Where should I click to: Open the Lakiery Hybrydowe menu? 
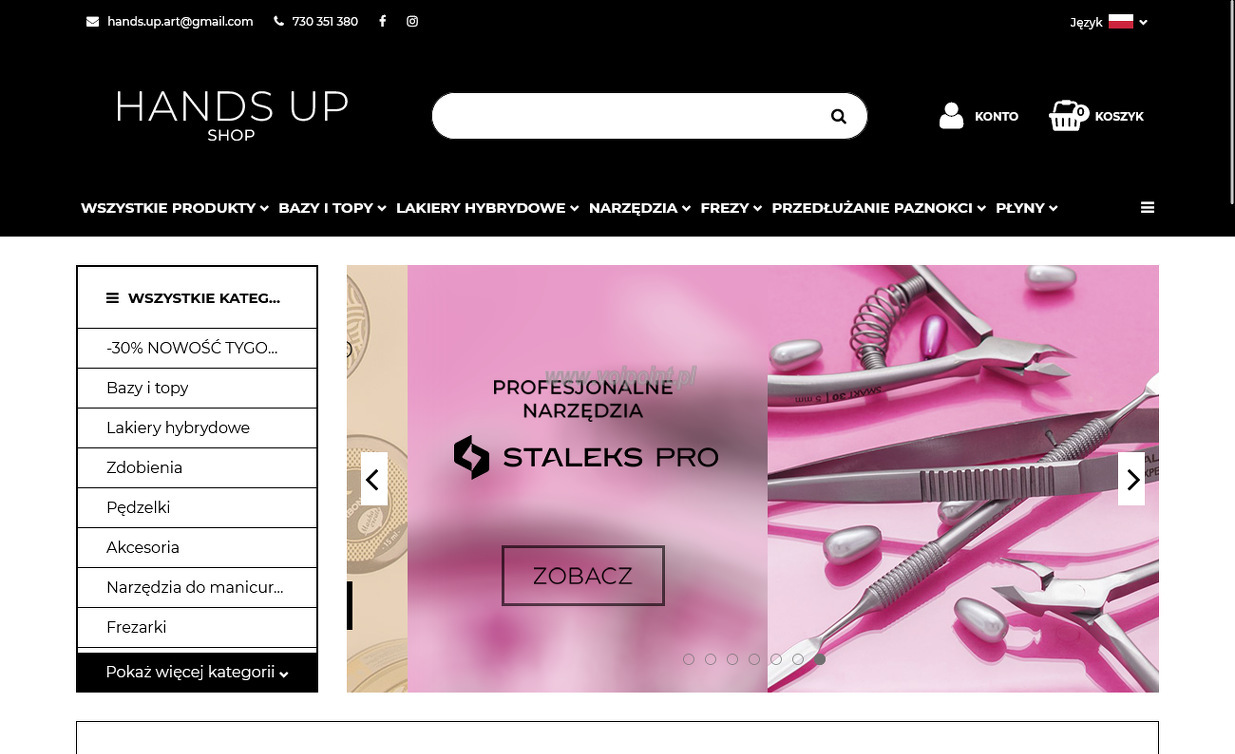487,208
